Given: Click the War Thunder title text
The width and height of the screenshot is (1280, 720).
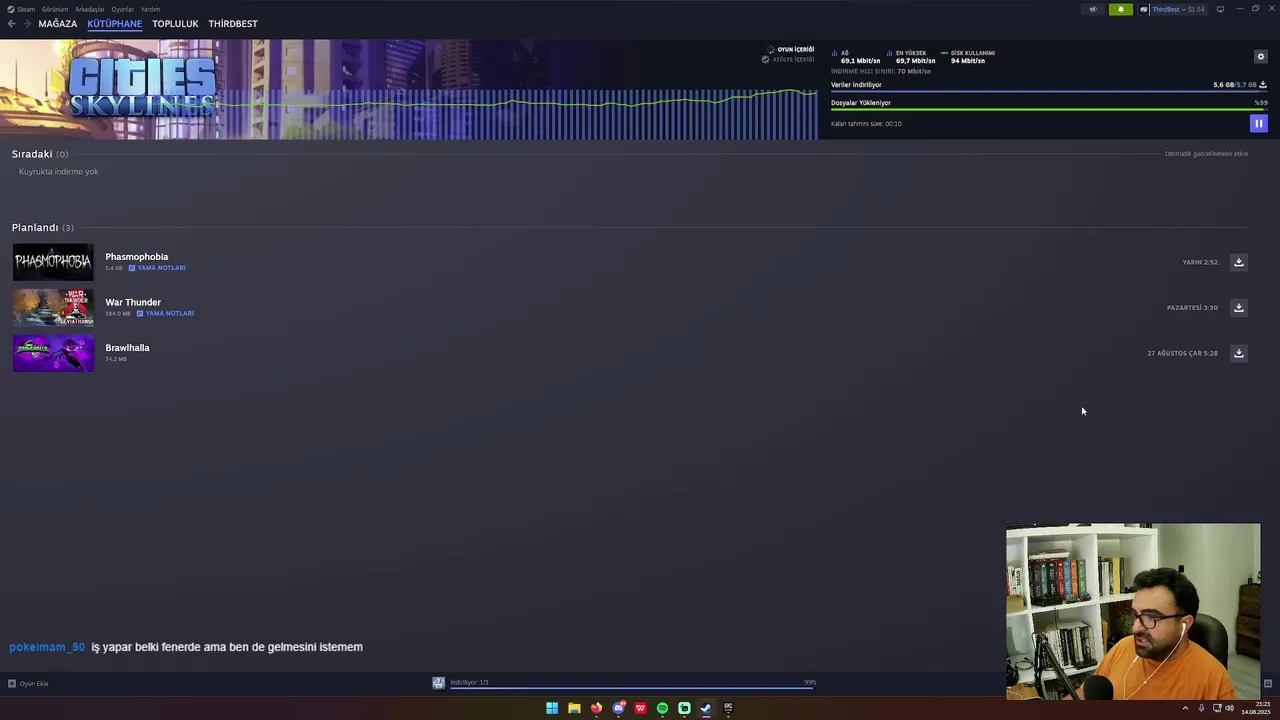Looking at the screenshot, I should pos(133,302).
